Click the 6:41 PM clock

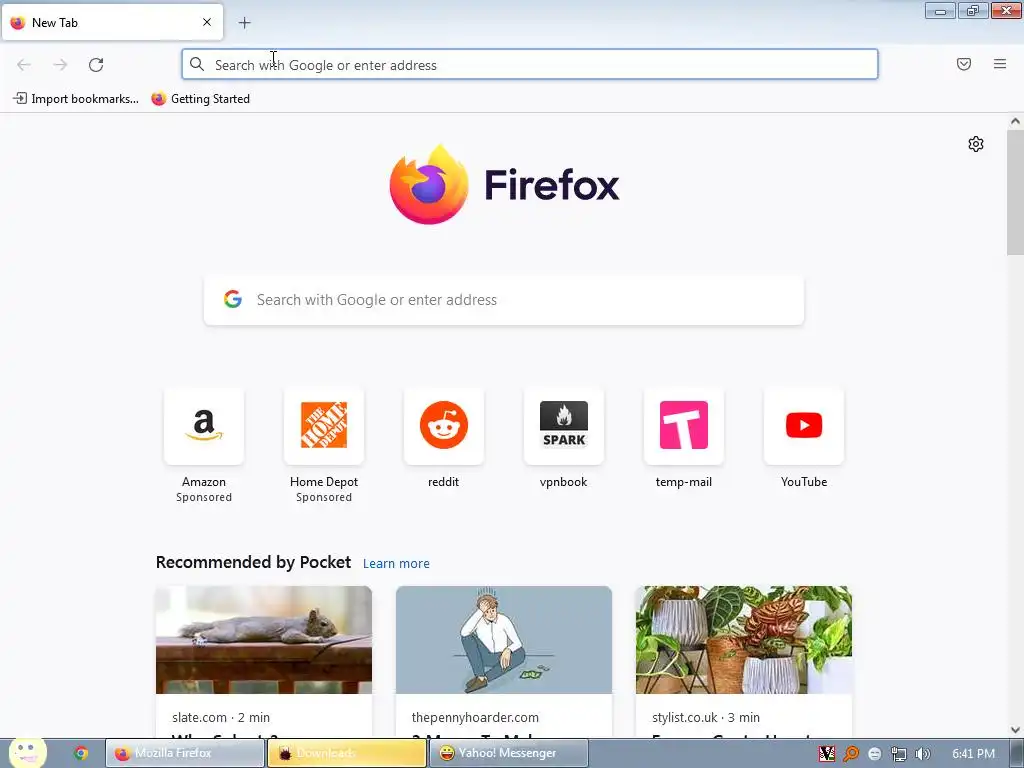tap(973, 754)
